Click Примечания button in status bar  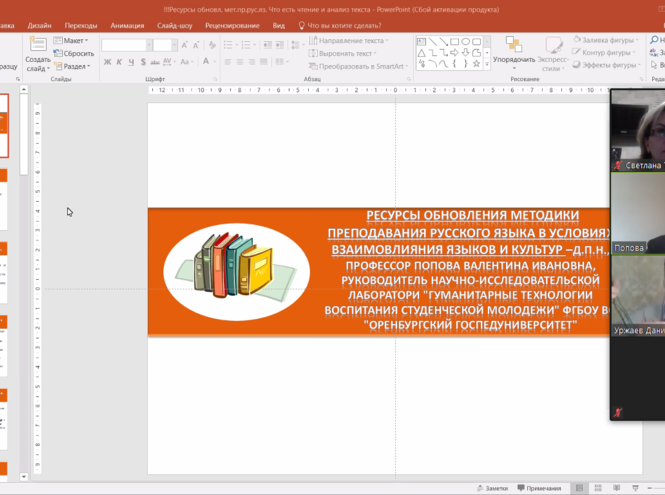click(x=540, y=488)
